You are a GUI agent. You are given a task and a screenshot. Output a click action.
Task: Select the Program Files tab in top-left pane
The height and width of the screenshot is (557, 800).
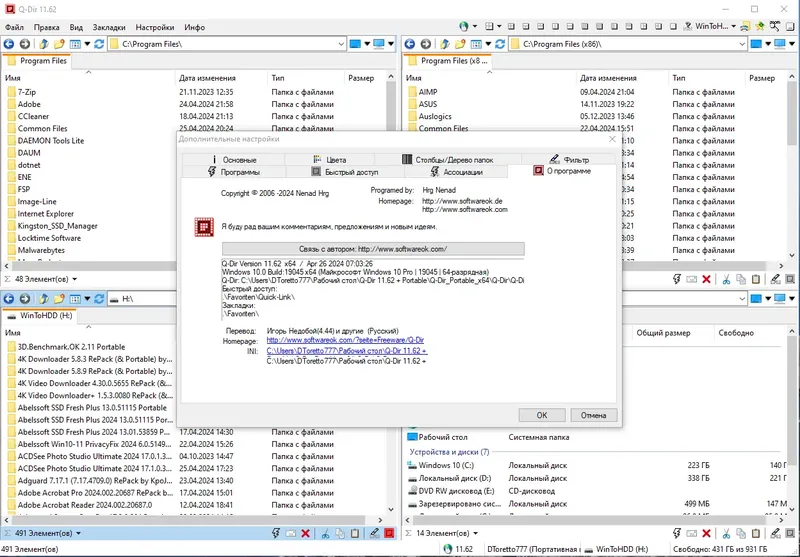tap(37, 61)
